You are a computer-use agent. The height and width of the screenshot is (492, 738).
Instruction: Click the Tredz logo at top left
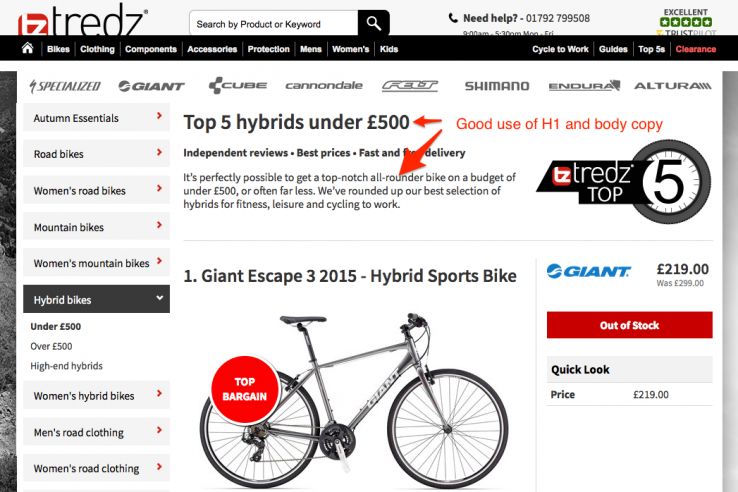tap(82, 21)
